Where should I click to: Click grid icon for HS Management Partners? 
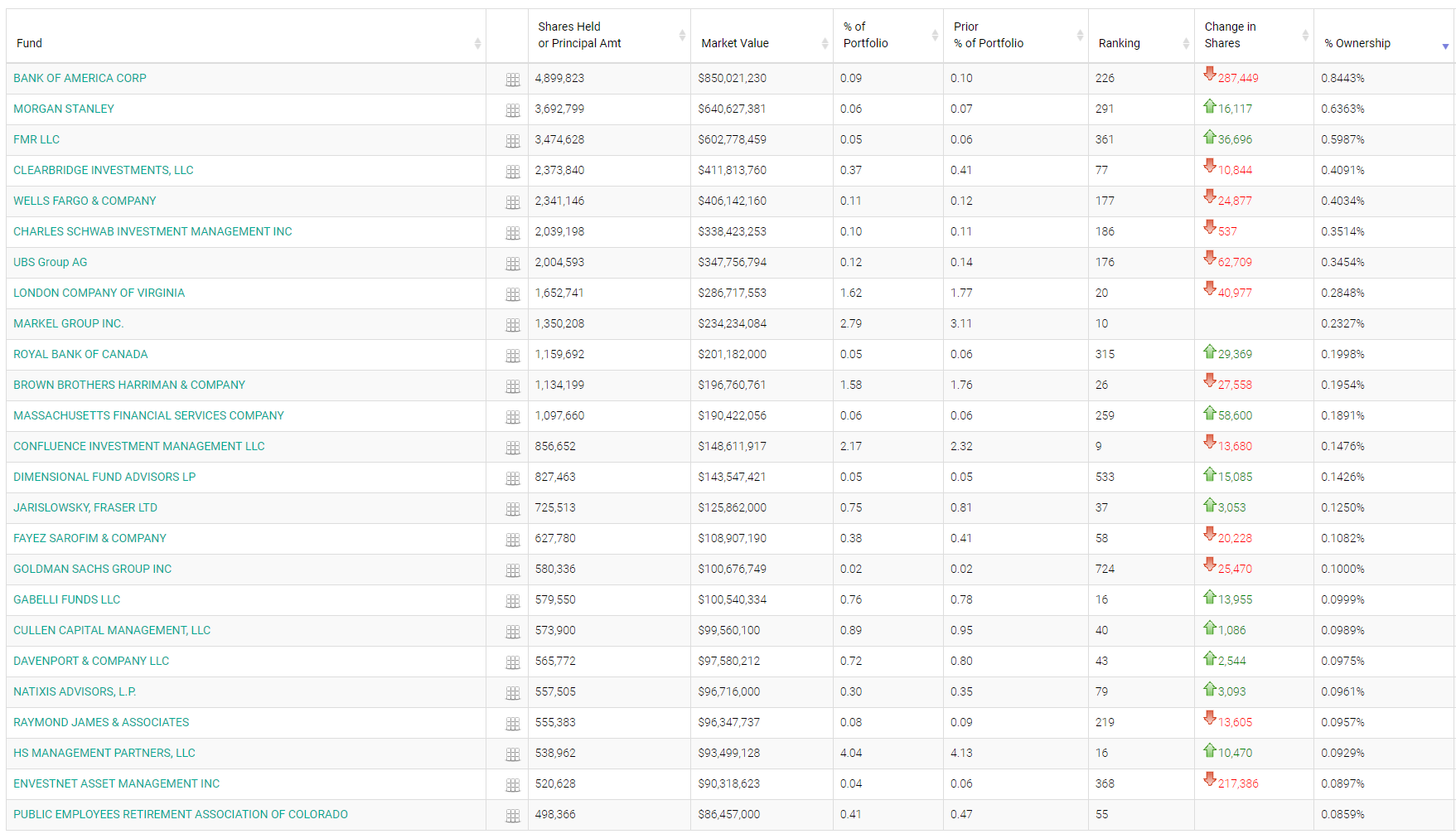[x=513, y=754]
